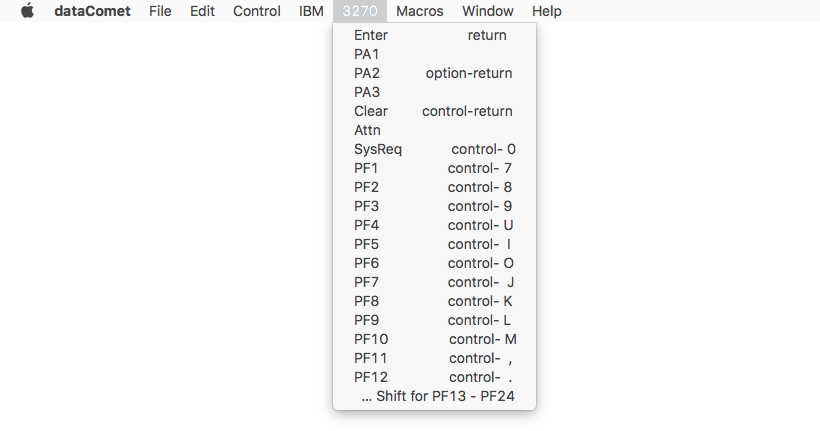Choose Enter from the 3270 menu
The image size is (820, 431).
pyautogui.click(x=434, y=35)
